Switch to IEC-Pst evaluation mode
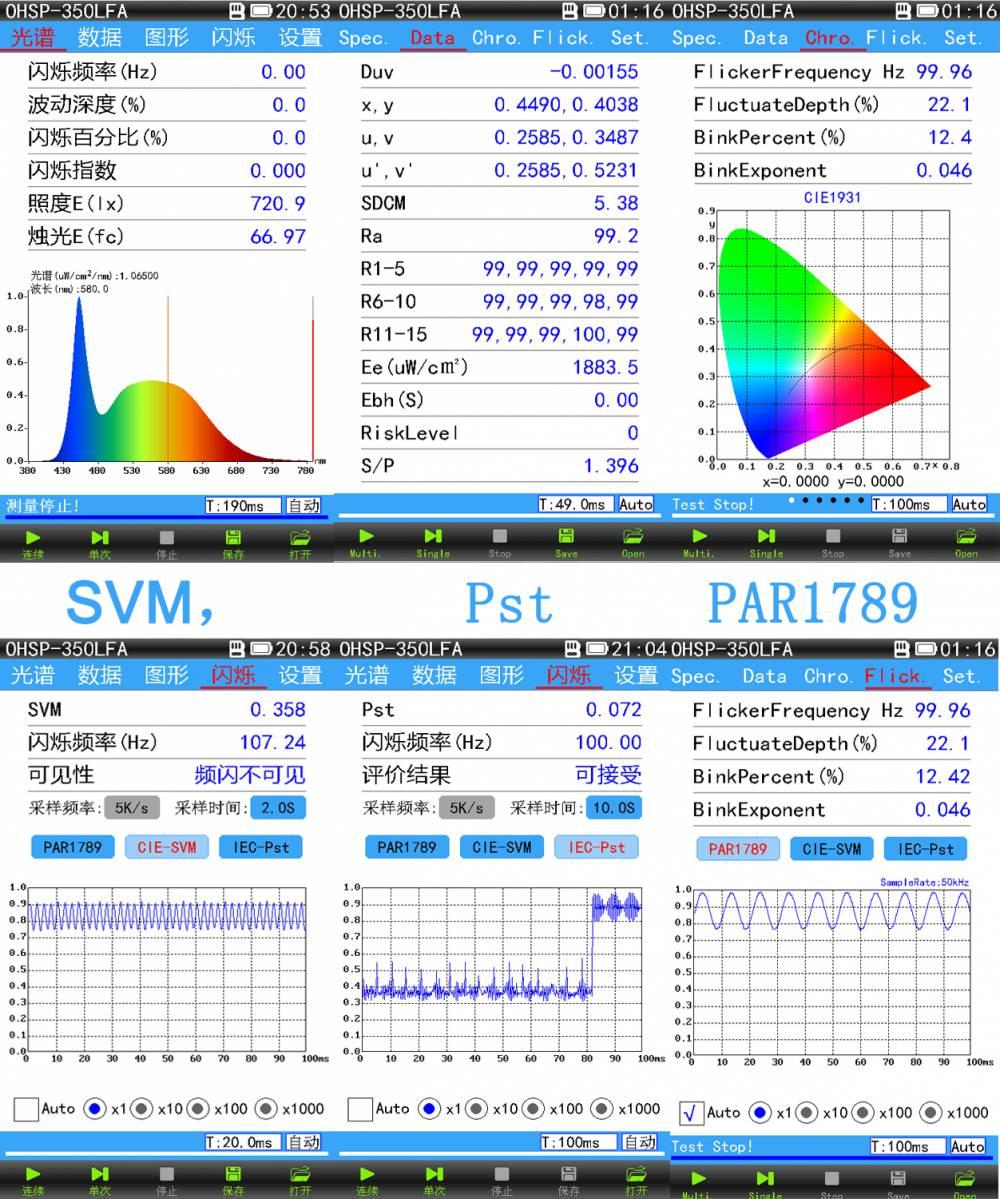The image size is (1000, 1199). pos(597,845)
